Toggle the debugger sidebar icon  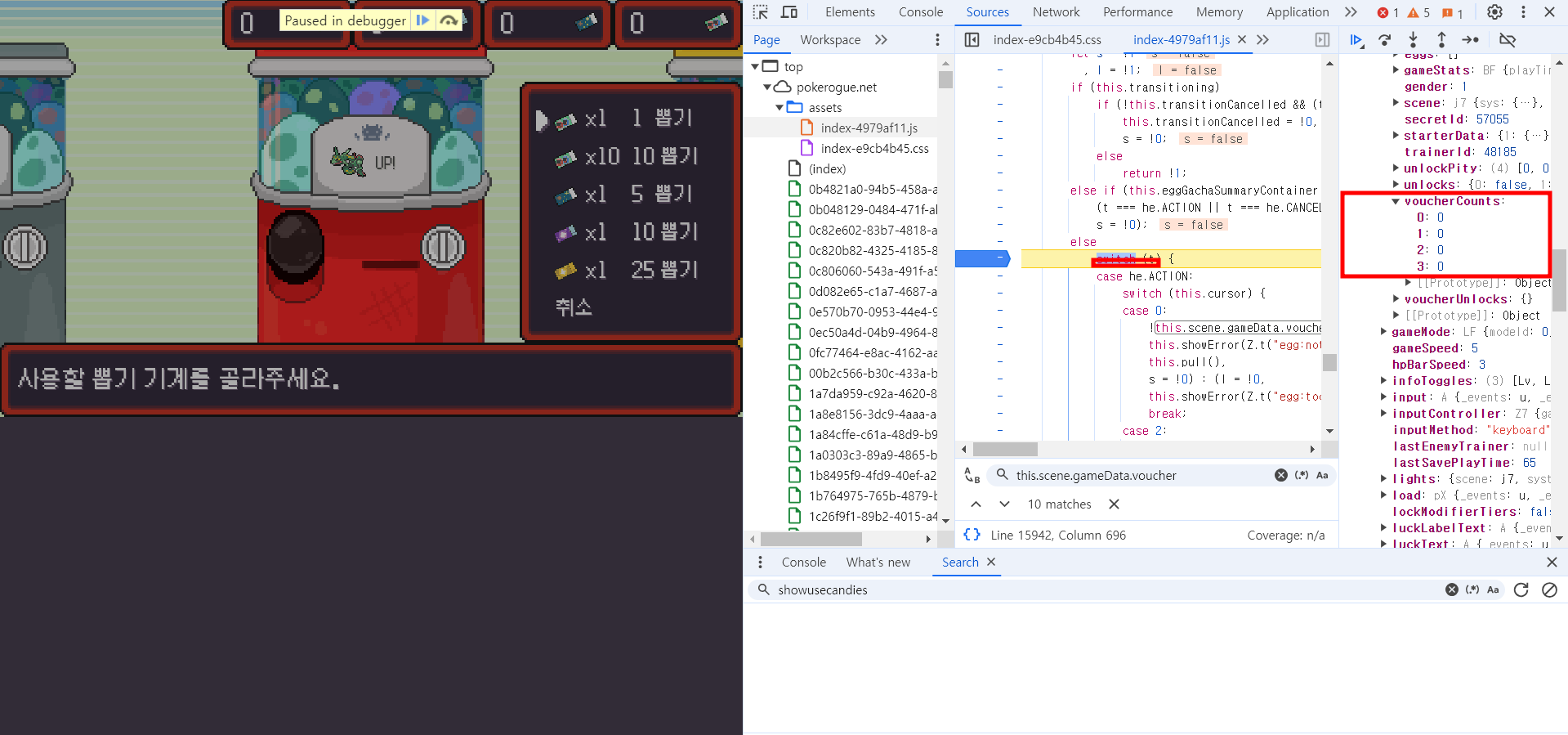[x=1322, y=40]
